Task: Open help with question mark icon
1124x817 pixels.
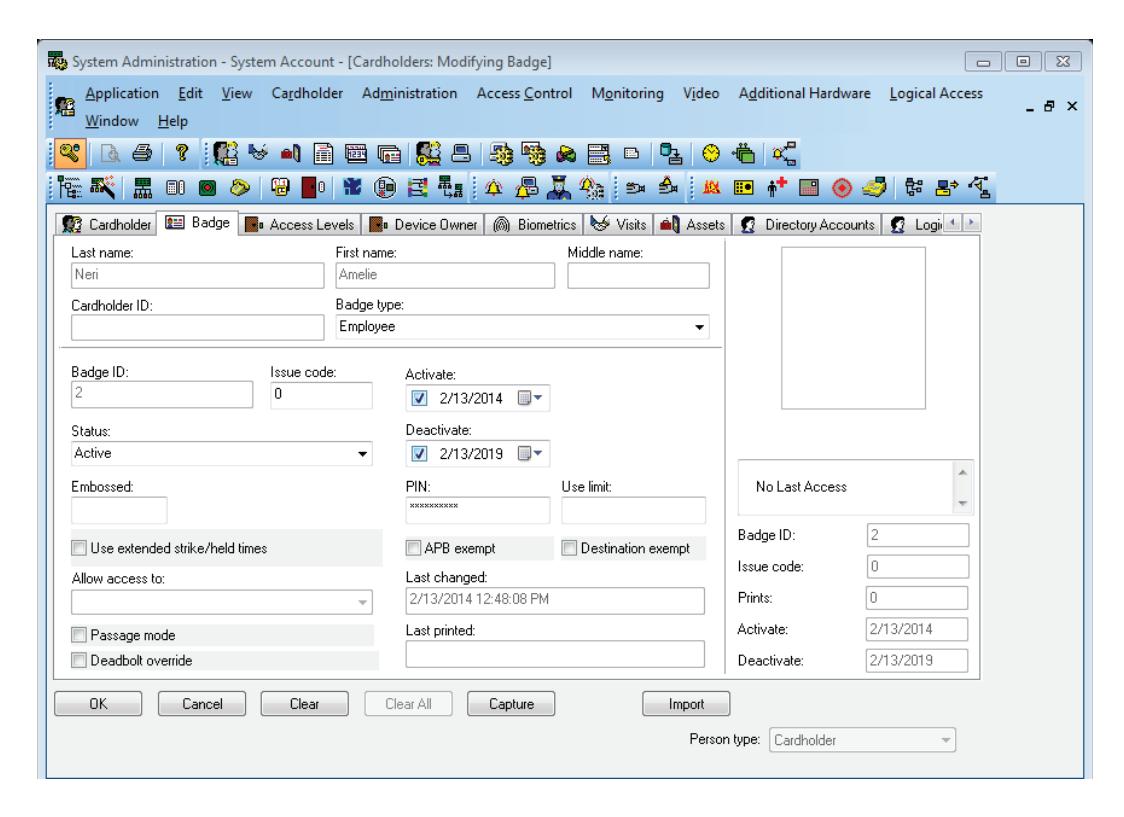Action: coord(182,153)
